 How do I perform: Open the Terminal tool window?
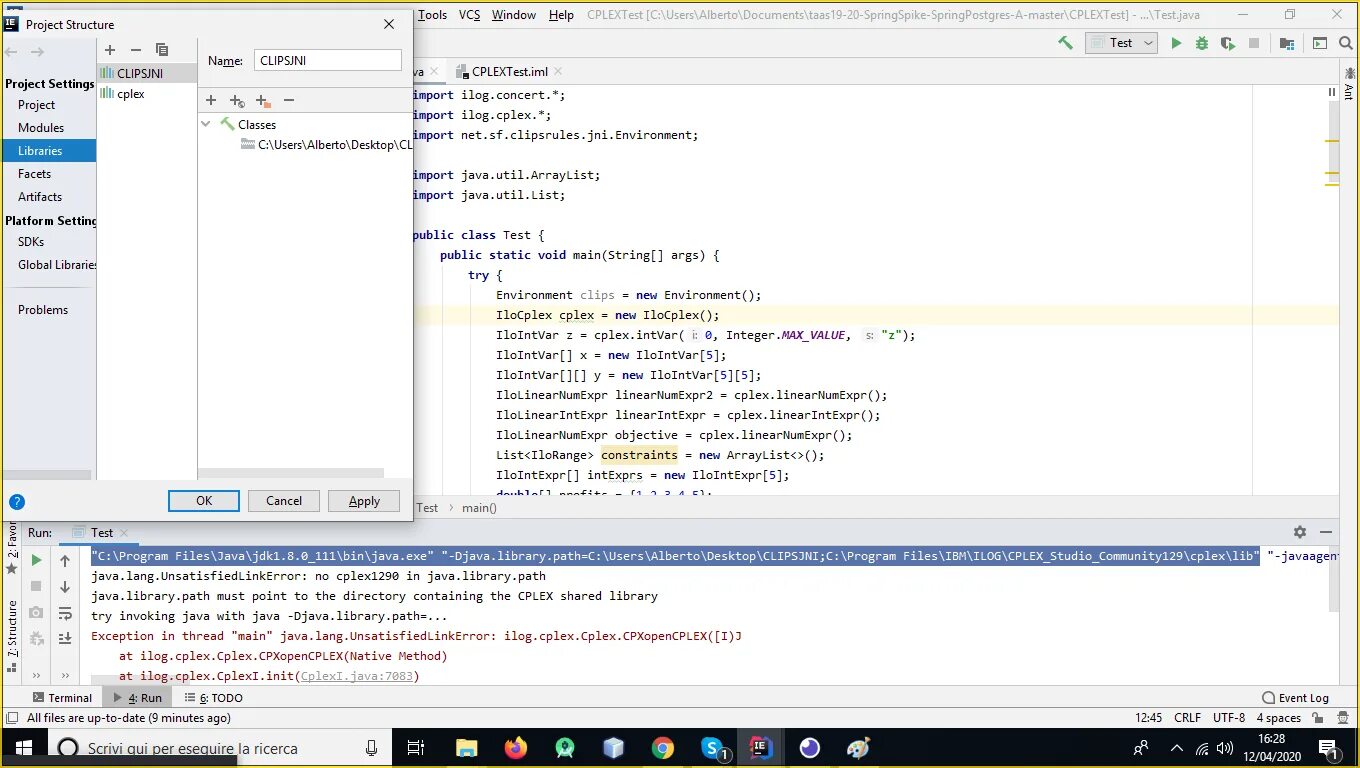click(62, 698)
